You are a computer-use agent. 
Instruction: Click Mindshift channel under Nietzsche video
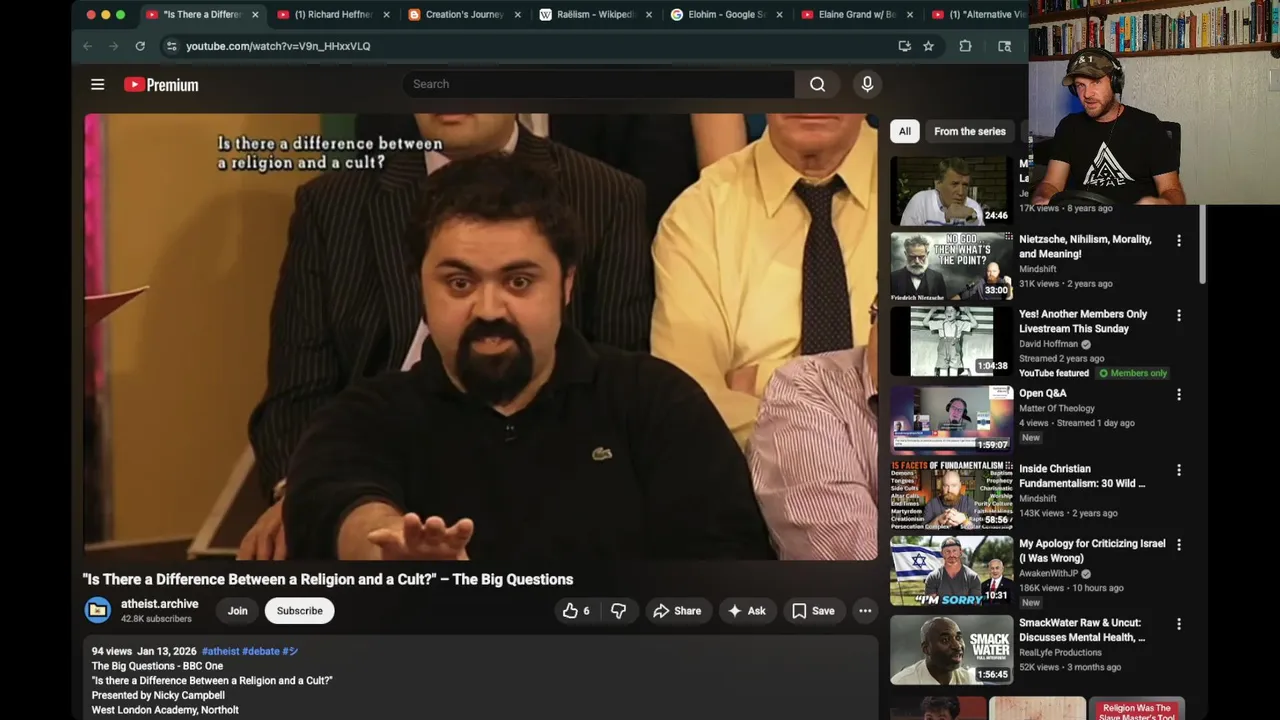pyautogui.click(x=1037, y=269)
